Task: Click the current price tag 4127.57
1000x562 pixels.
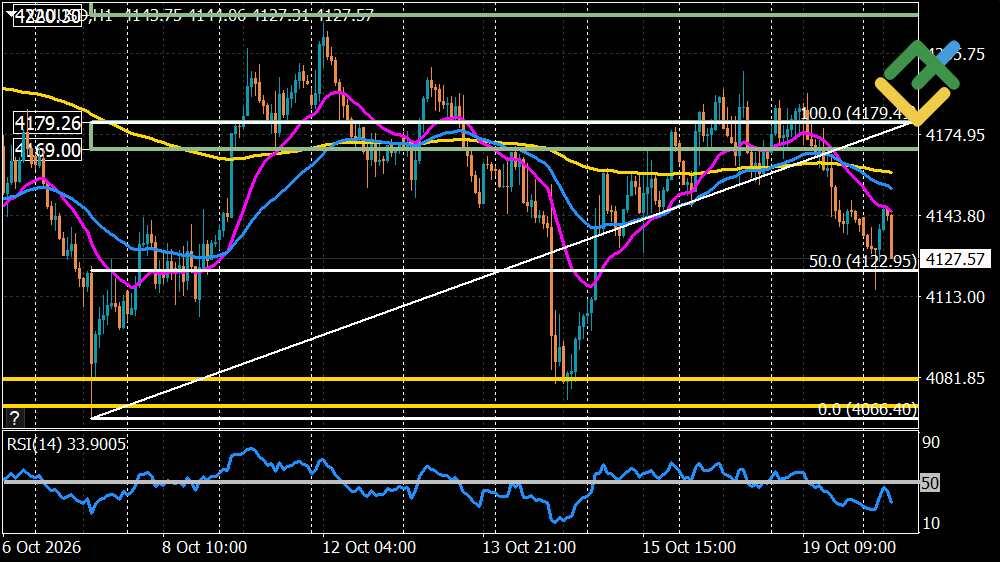Action: [x=955, y=259]
